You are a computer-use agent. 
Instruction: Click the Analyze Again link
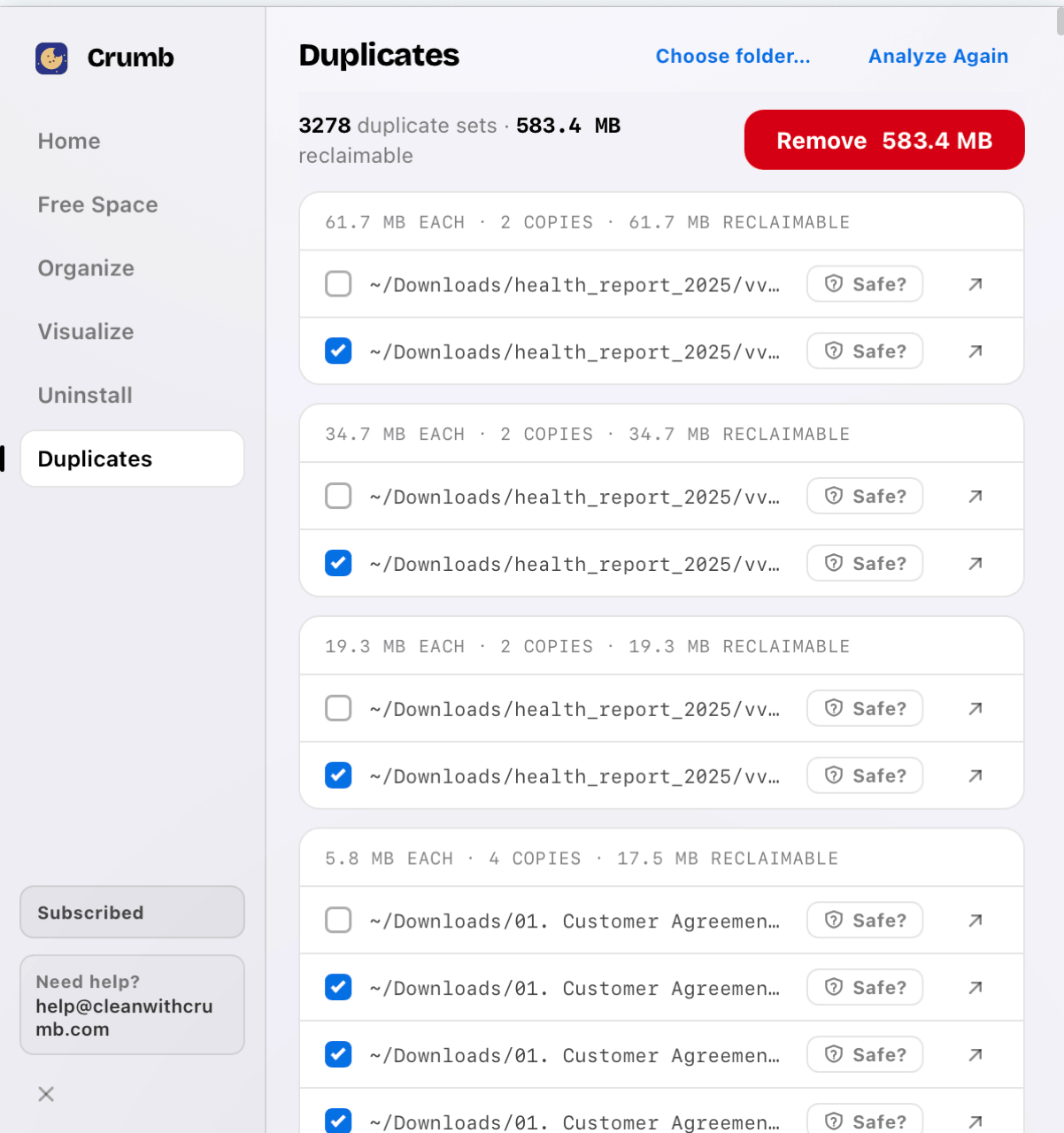tap(938, 57)
